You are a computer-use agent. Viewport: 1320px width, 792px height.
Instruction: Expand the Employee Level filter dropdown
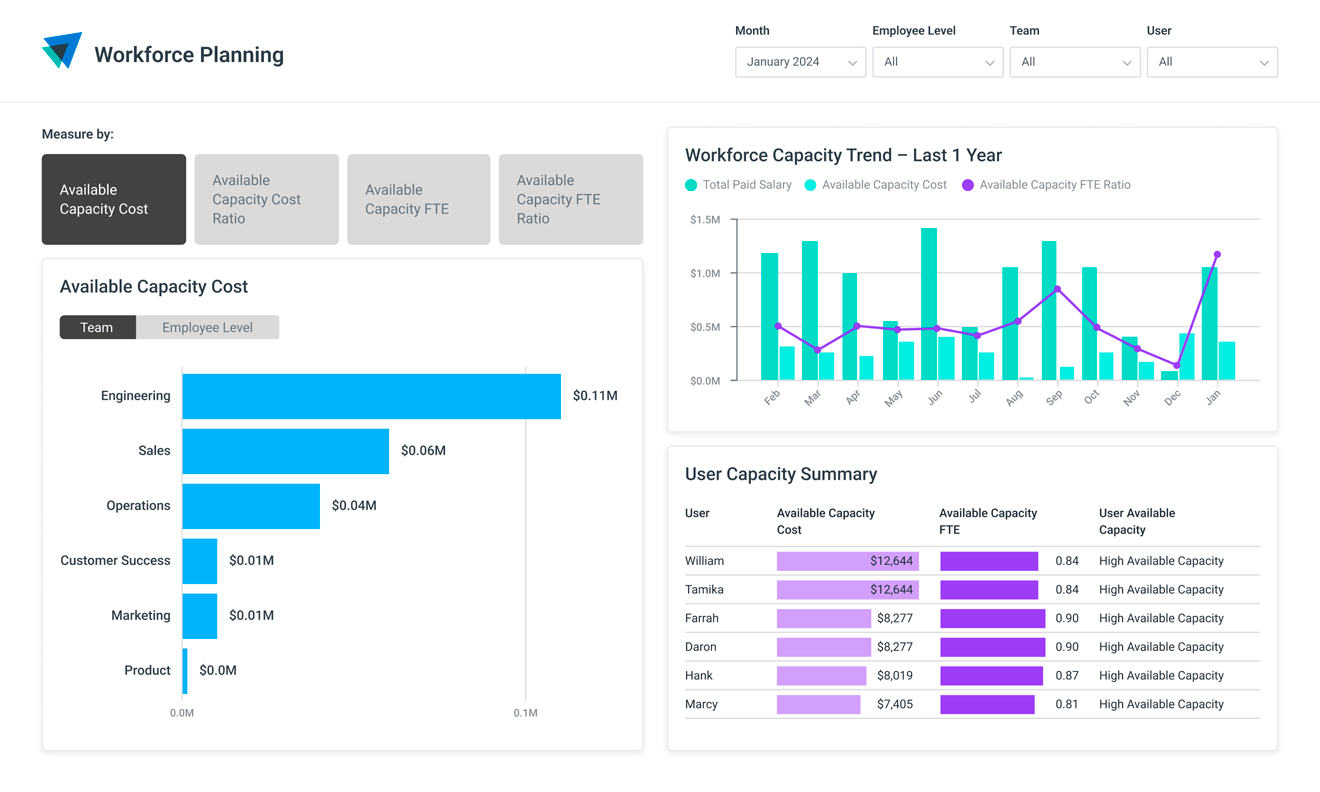937,61
